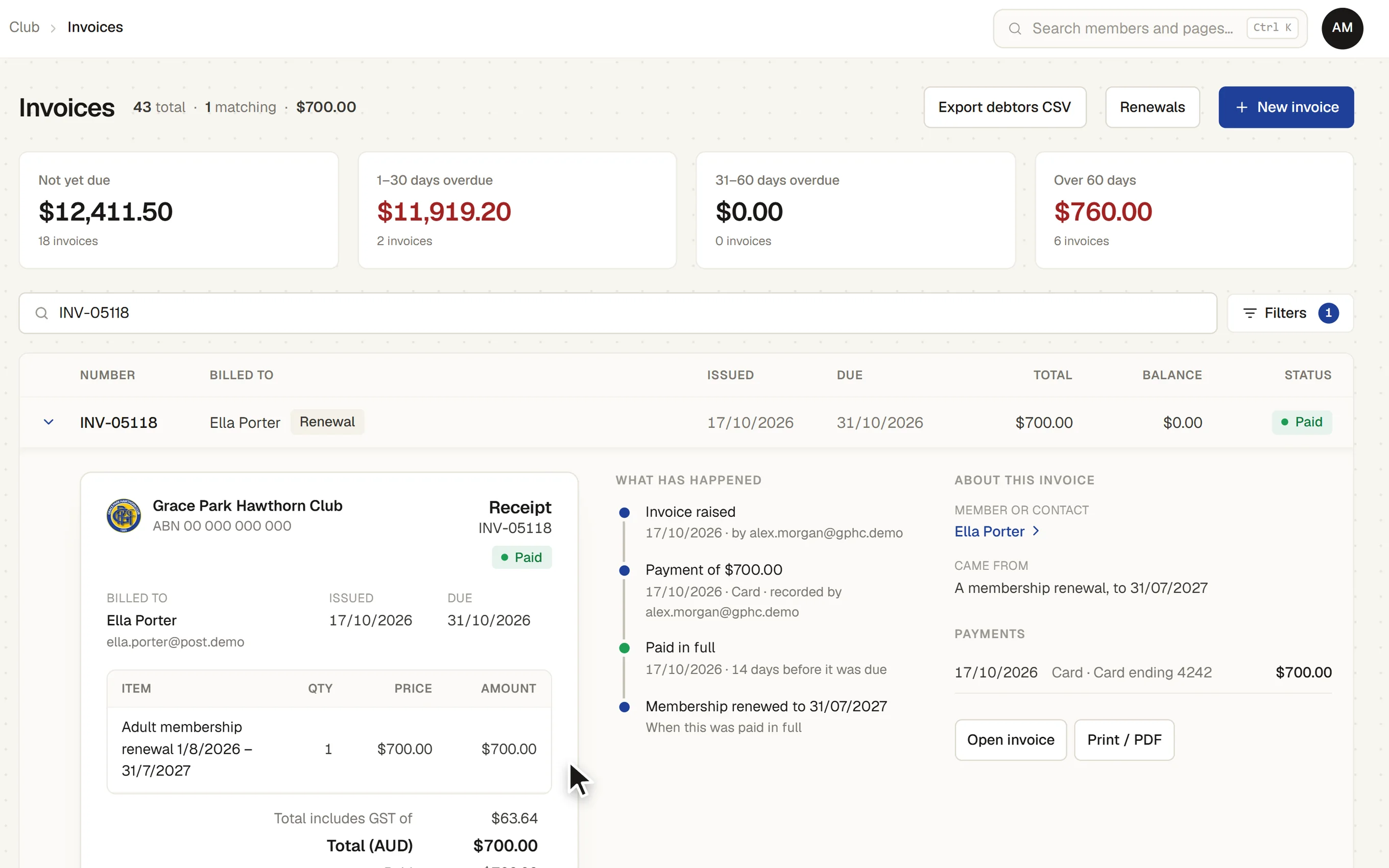Click the Card ending 4242 payment row

[x=1142, y=672]
